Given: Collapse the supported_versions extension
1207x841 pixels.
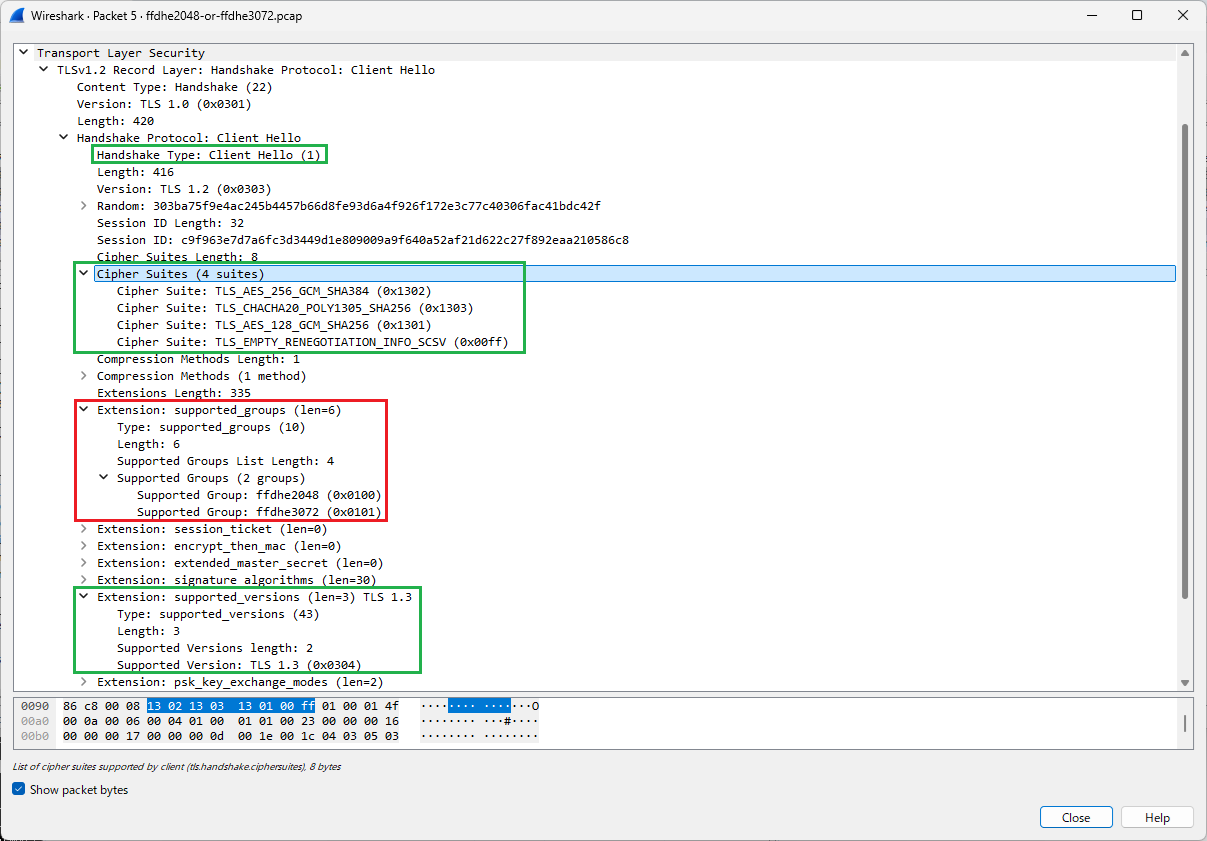Looking at the screenshot, I should pos(84,597).
